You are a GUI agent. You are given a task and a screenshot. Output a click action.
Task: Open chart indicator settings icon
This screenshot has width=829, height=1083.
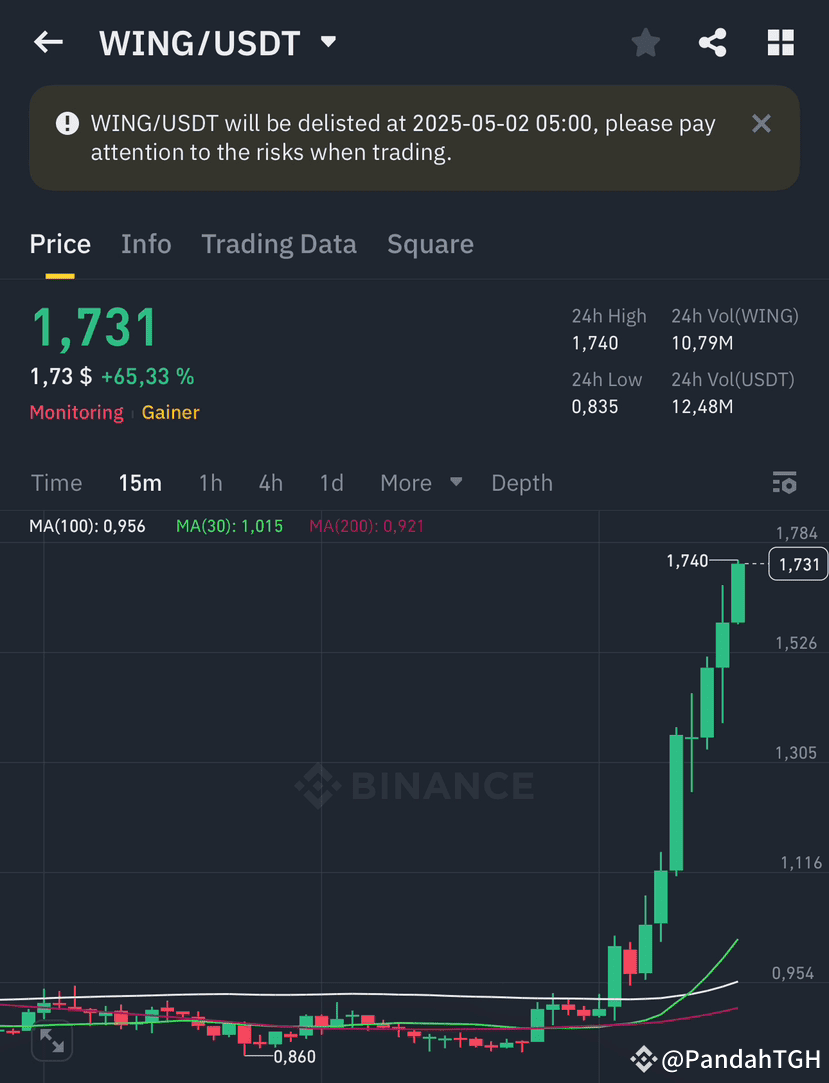pos(785,483)
